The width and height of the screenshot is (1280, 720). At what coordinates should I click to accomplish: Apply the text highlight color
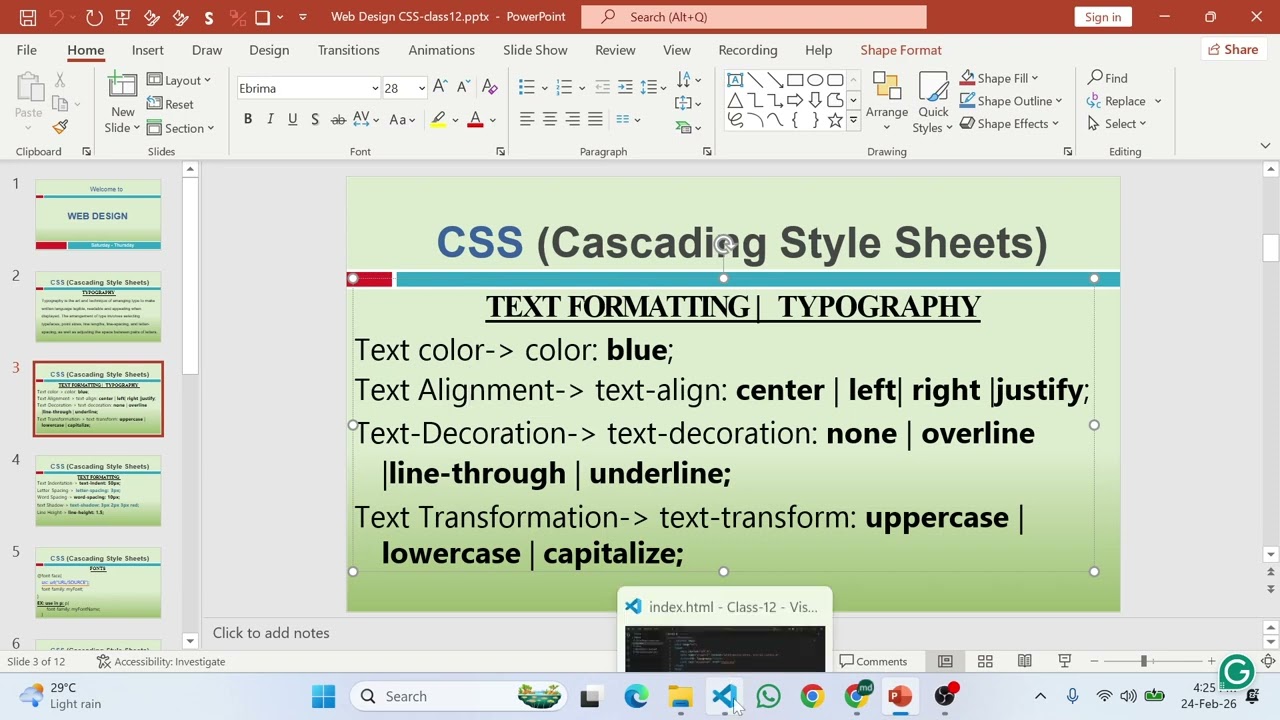coord(438,119)
